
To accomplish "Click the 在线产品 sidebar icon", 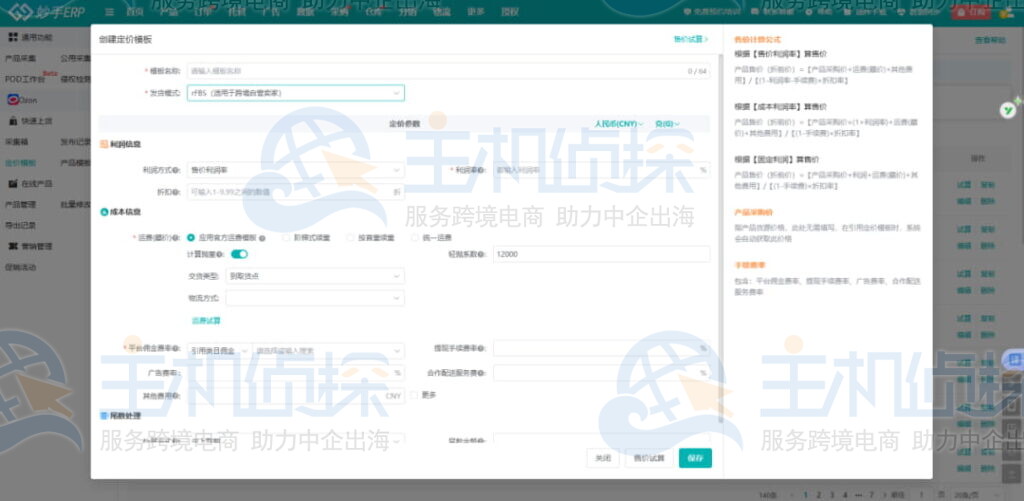I will click(12, 184).
